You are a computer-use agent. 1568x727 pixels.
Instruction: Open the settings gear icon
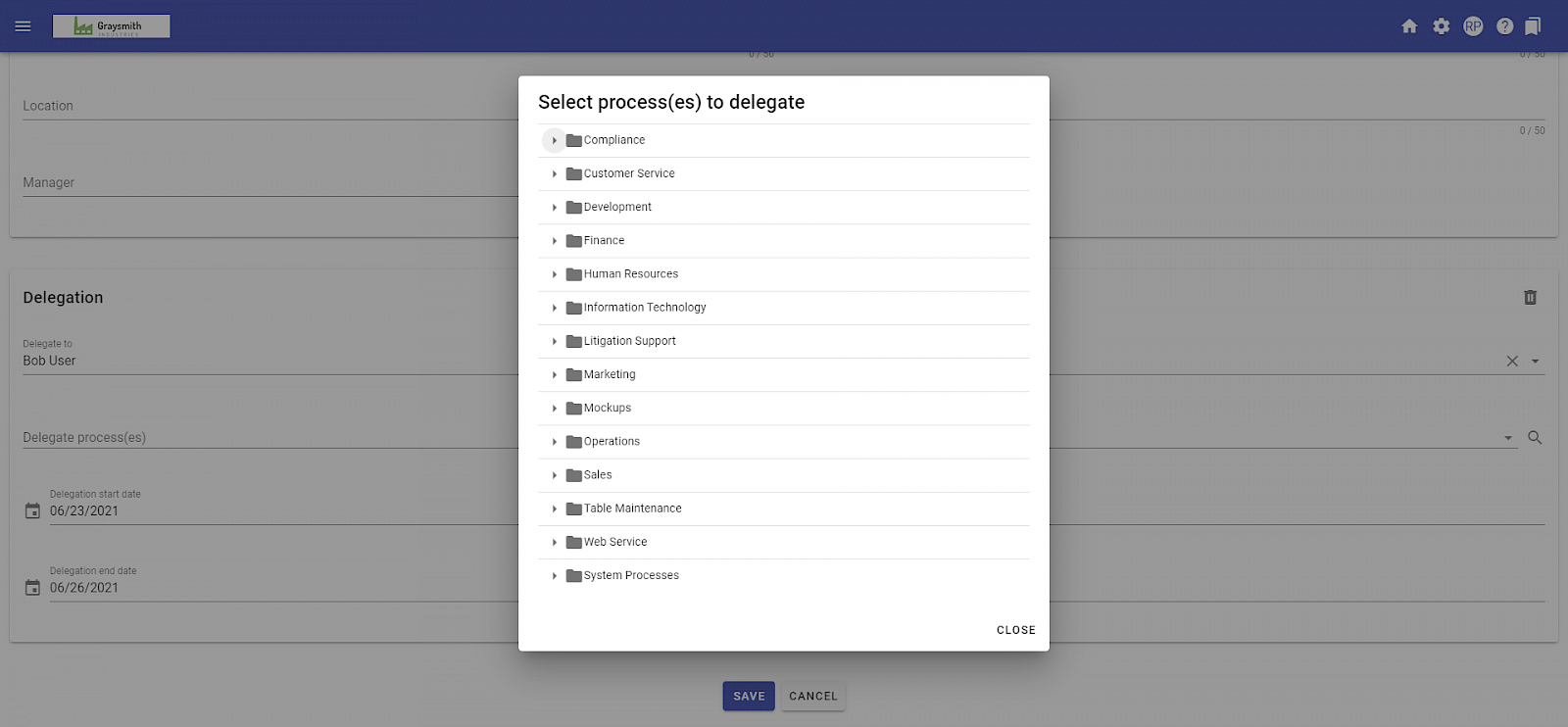coord(1441,26)
